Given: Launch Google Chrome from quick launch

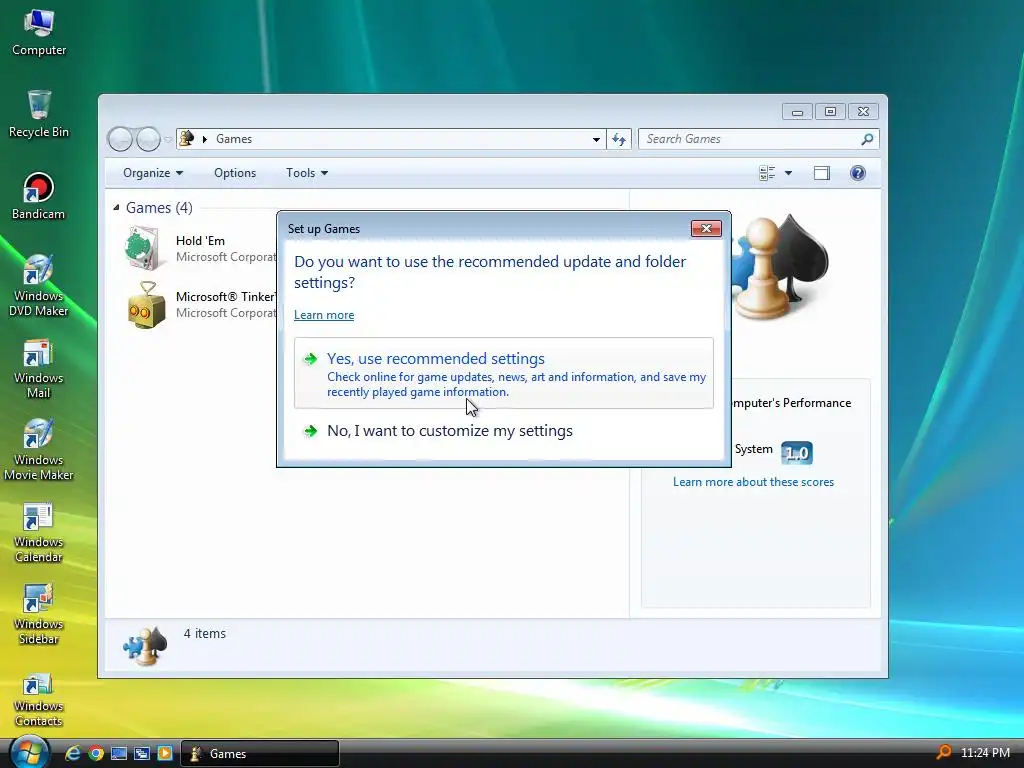Looking at the screenshot, I should (96, 753).
